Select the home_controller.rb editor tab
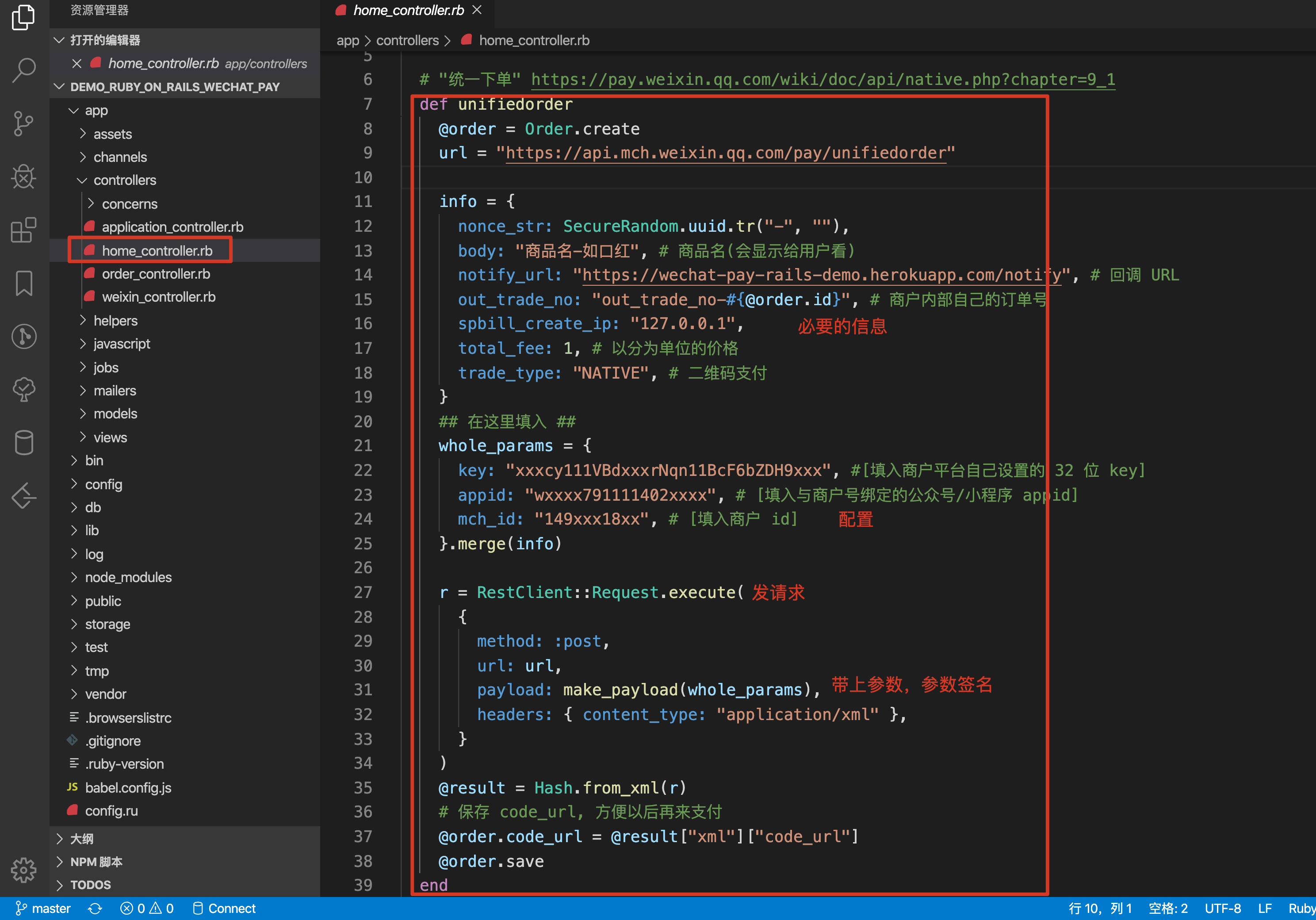Screen dimensions: 1316x920 (x=408, y=10)
